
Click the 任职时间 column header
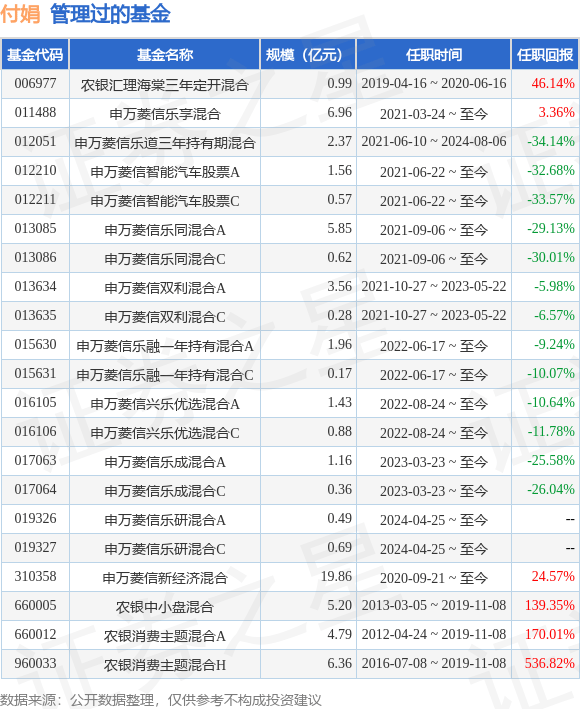point(434,55)
